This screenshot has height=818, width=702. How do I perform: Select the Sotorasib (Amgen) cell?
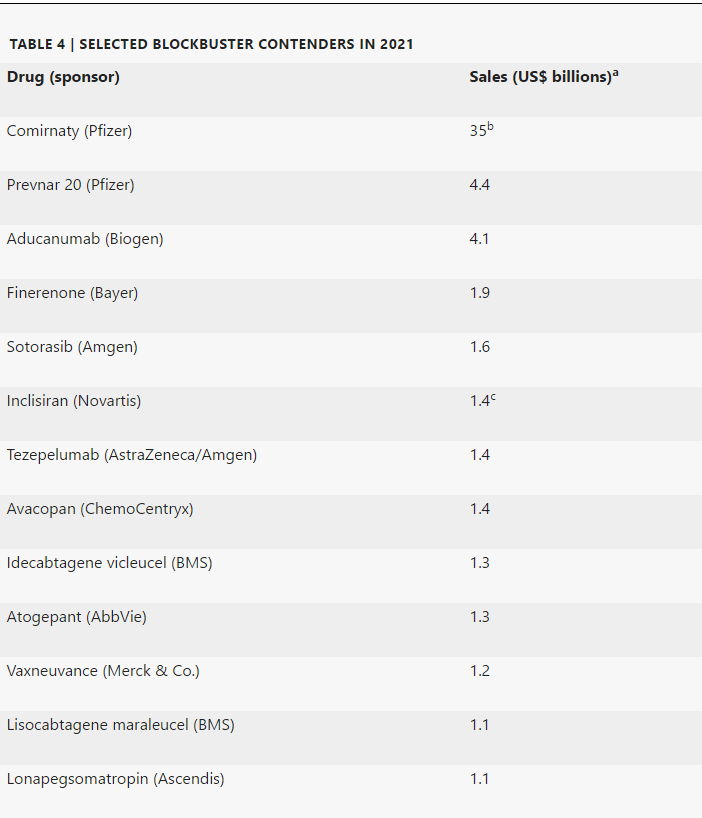[72, 347]
